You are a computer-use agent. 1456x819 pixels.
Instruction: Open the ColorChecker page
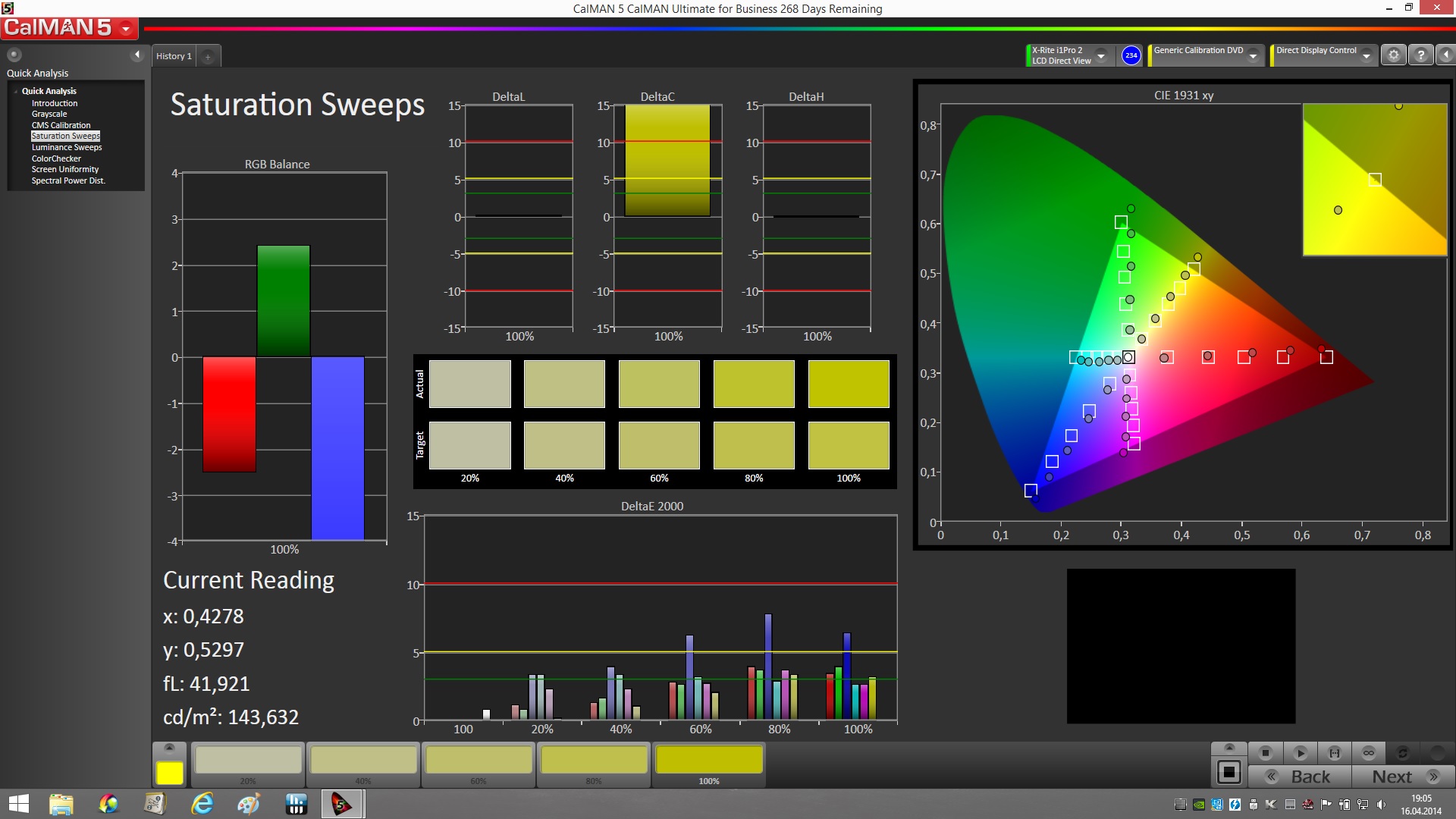click(x=56, y=158)
